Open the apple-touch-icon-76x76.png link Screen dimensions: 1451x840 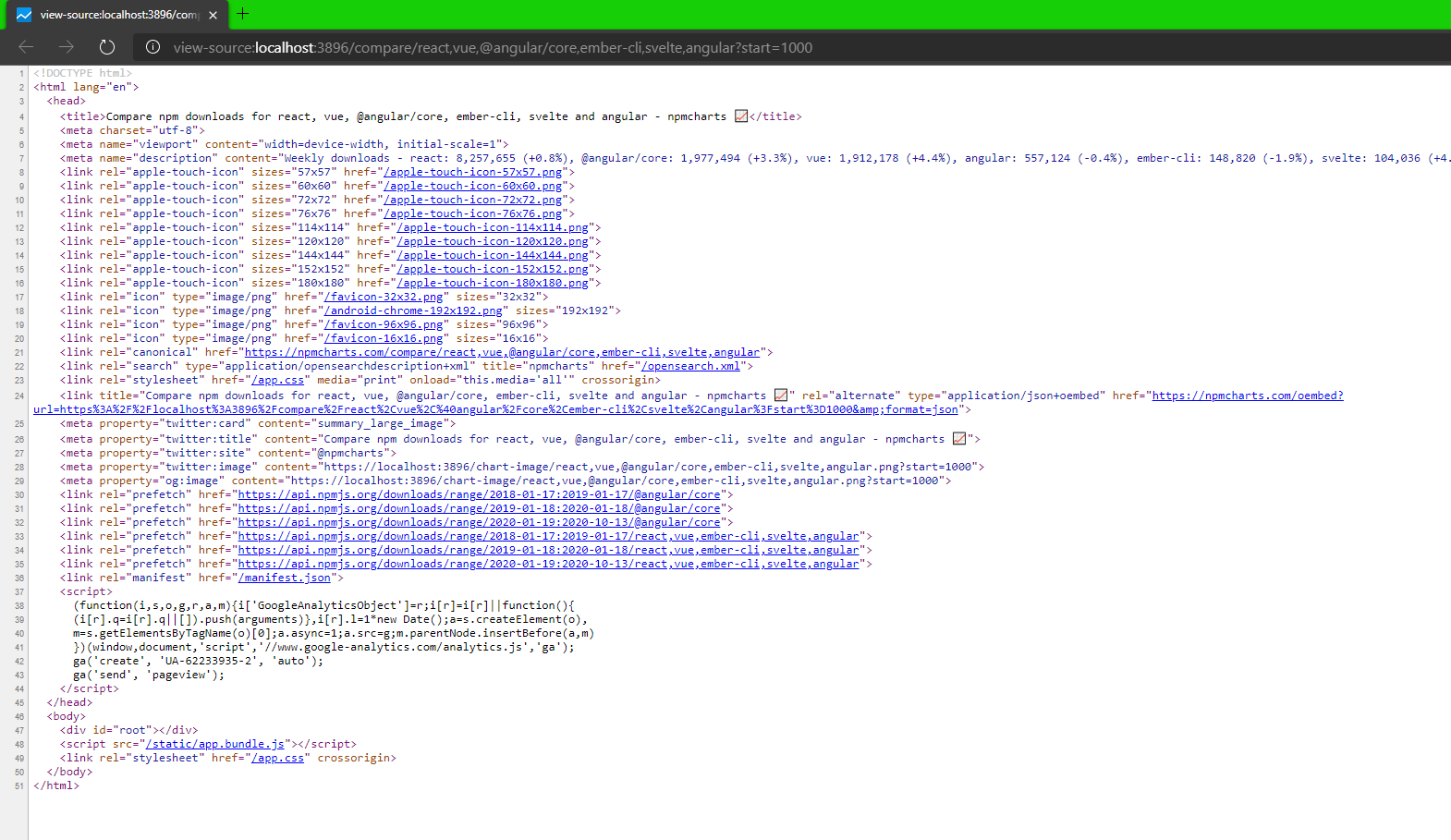coord(473,213)
